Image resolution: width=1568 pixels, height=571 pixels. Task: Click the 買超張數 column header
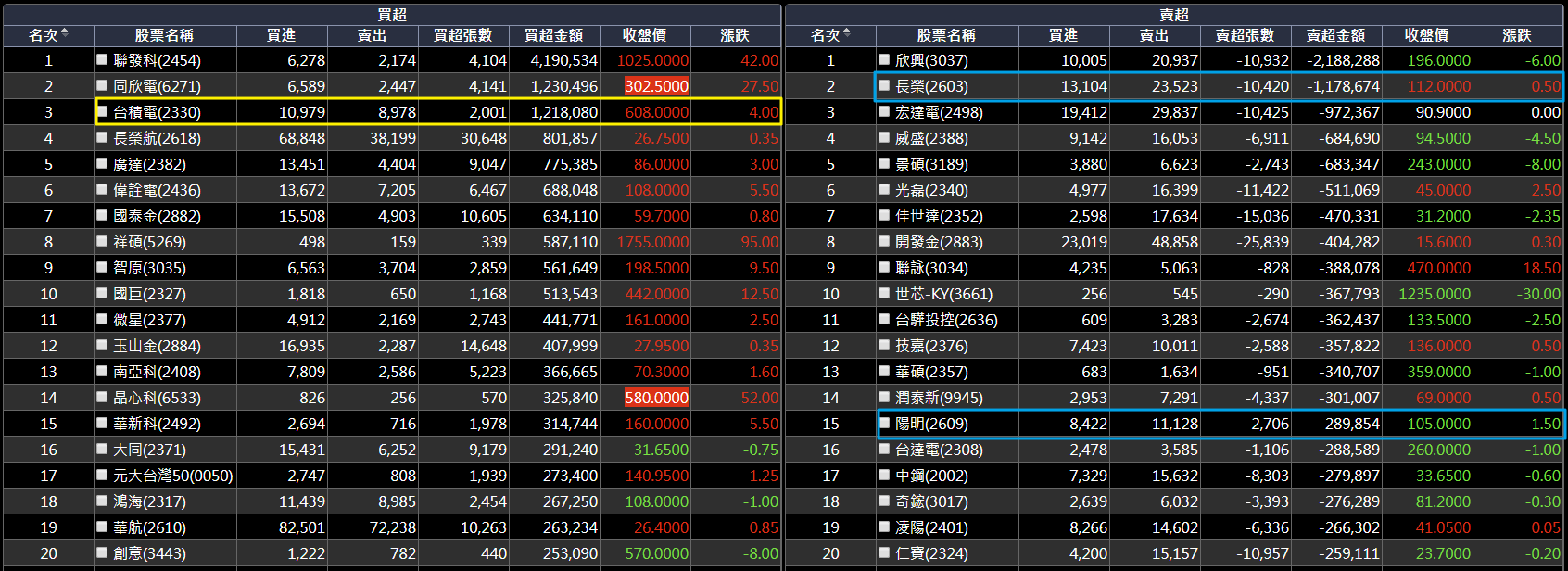pos(463,35)
